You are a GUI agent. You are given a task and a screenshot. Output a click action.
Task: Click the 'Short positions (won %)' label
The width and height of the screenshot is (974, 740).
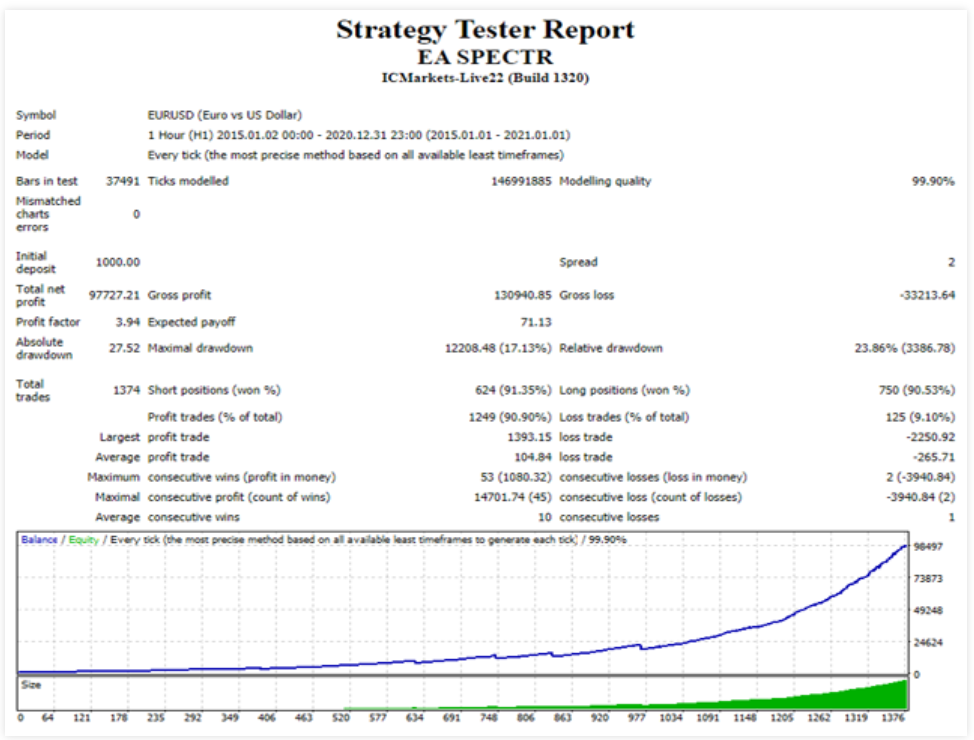pyautogui.click(x=214, y=390)
